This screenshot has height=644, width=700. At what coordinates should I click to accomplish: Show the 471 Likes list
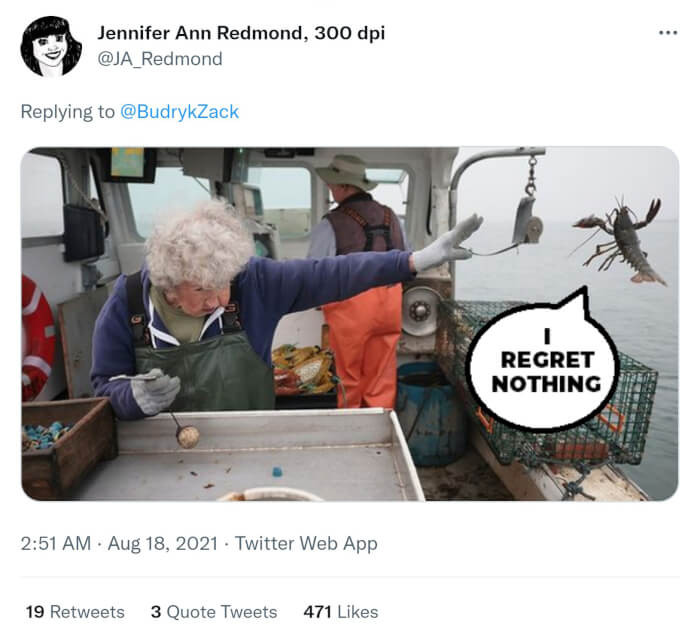(341, 611)
